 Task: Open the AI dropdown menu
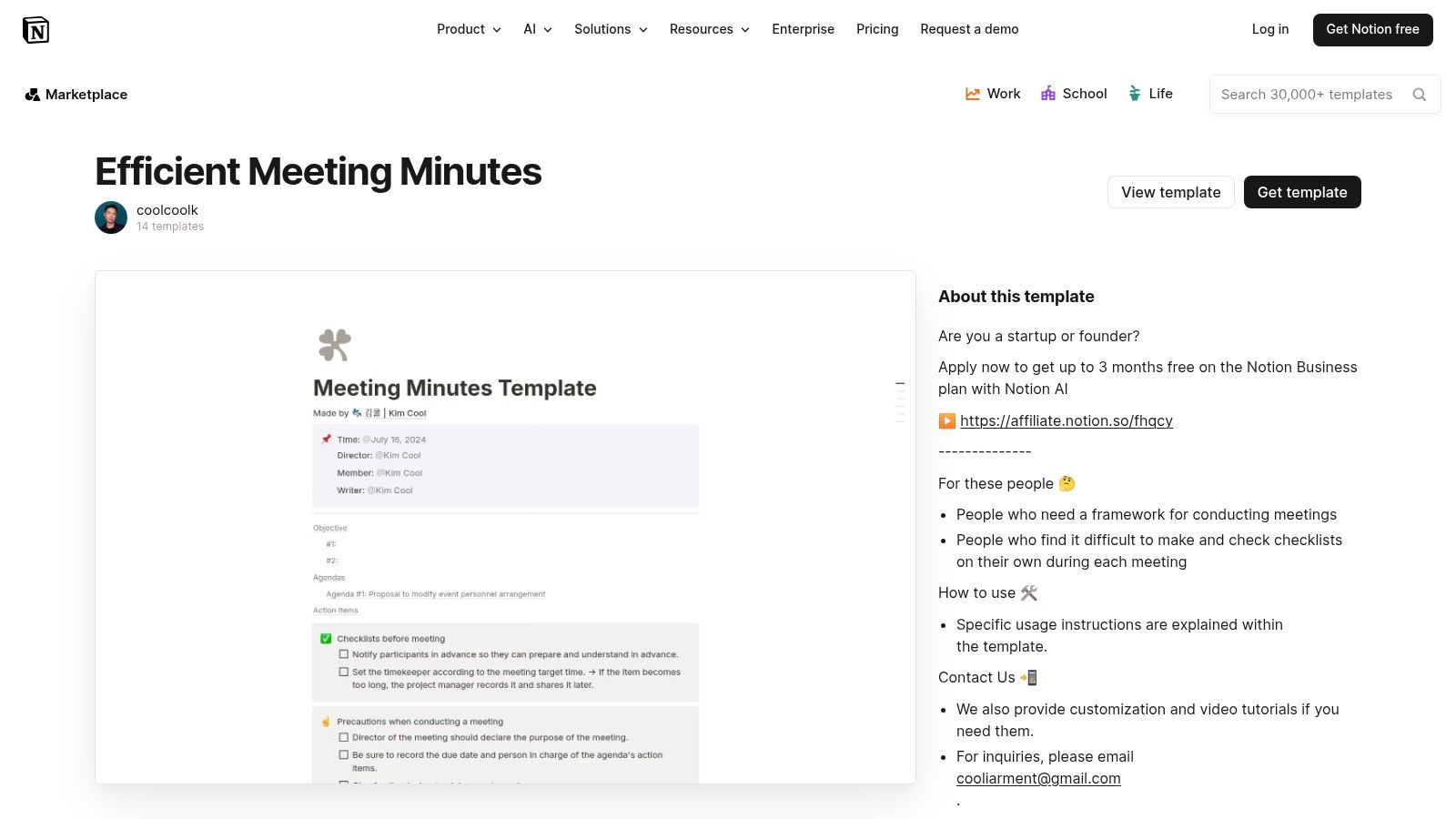pyautogui.click(x=537, y=29)
